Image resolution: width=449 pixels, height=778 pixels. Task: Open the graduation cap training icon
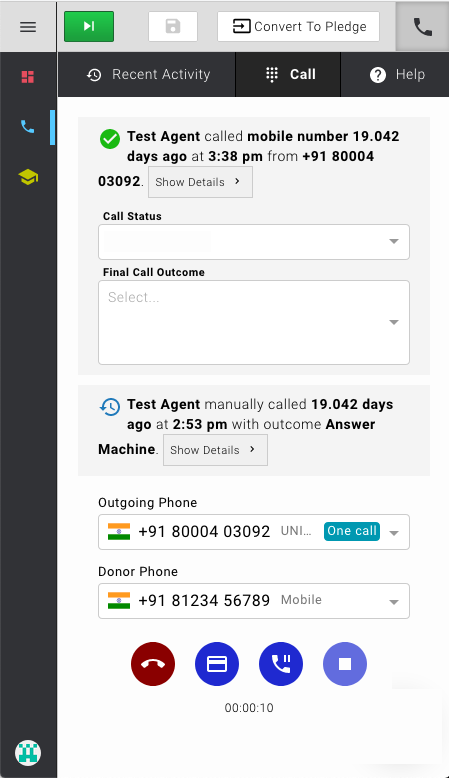point(28,177)
